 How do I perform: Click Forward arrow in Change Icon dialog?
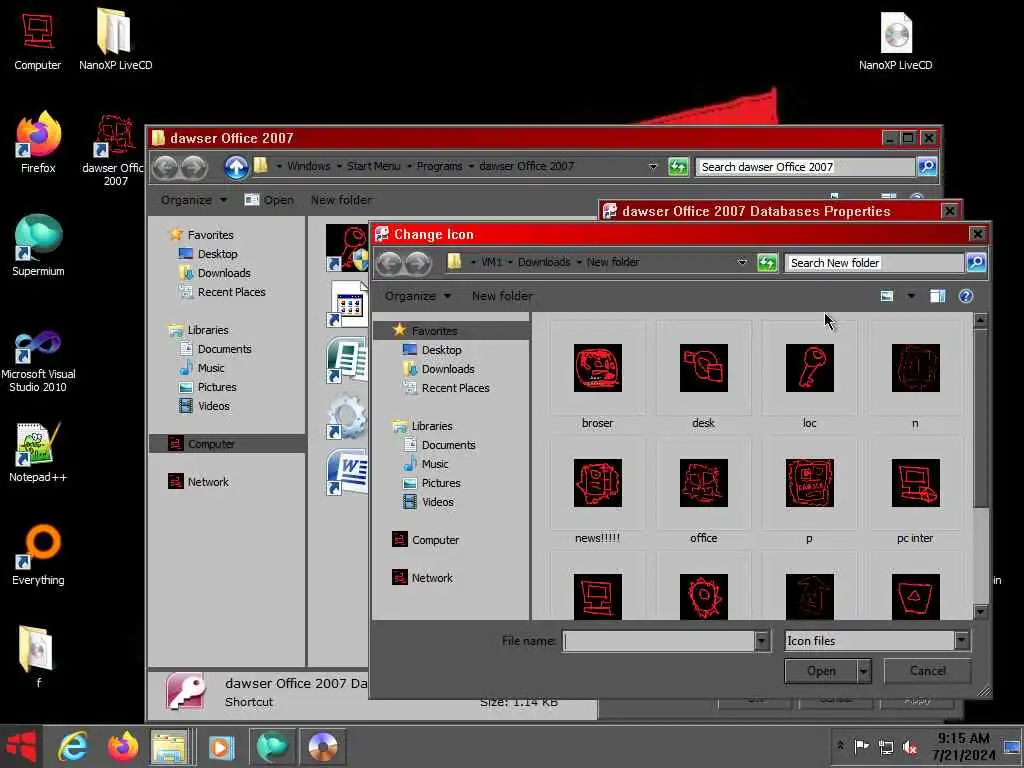[x=418, y=263]
